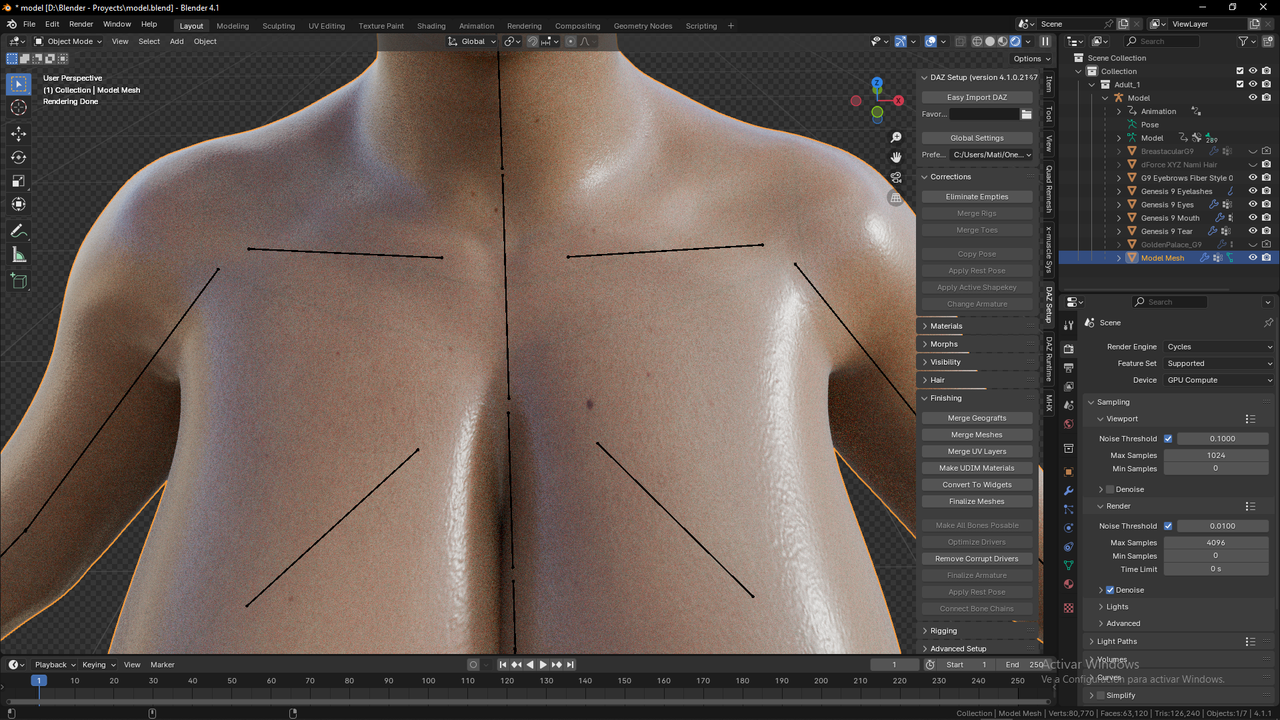Image resolution: width=1280 pixels, height=720 pixels.
Task: Click the Merge Geografts button
Action: tap(977, 418)
